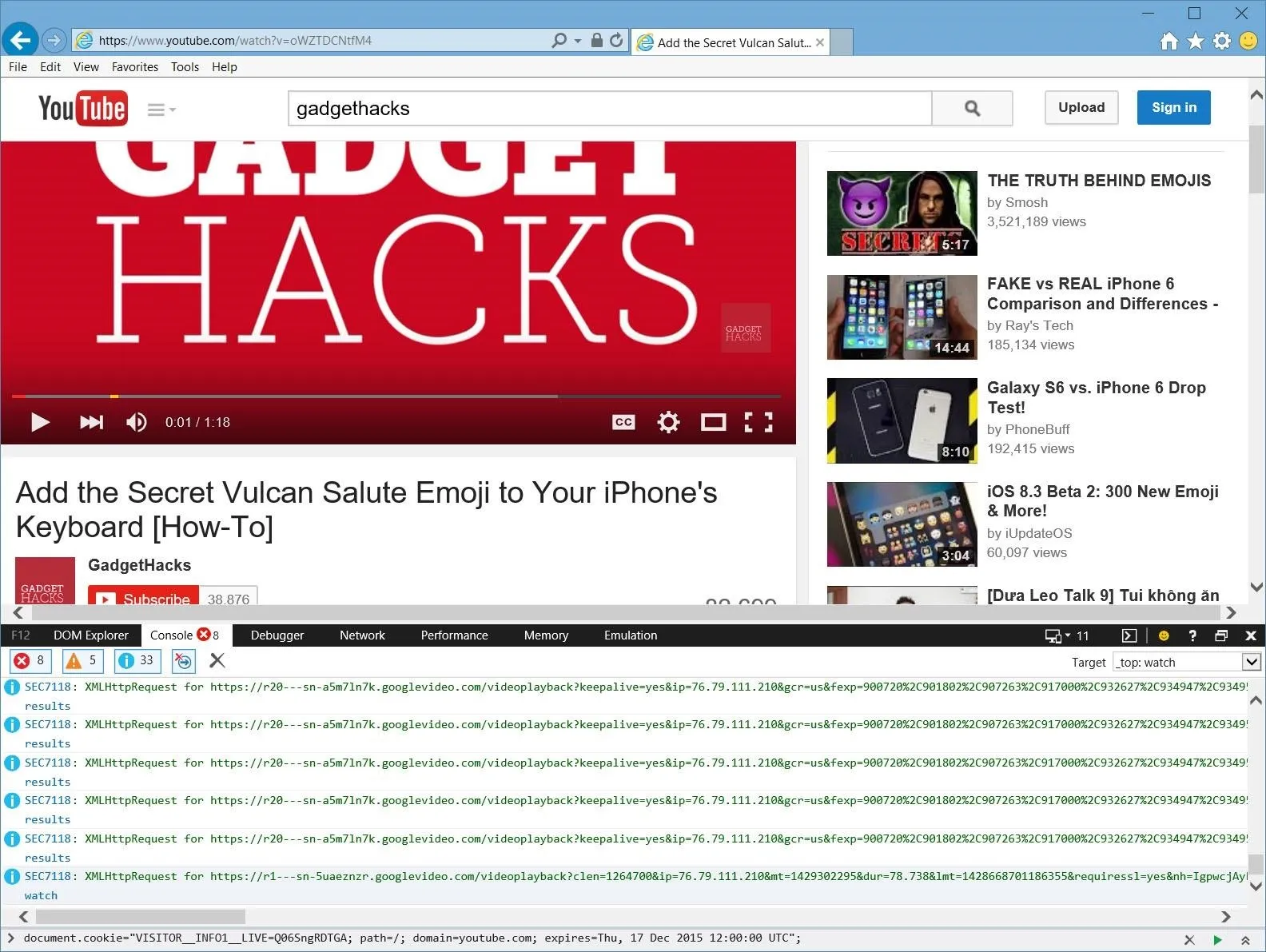1266x952 pixels.
Task: Skip to next video with Next button
Action: point(91,422)
